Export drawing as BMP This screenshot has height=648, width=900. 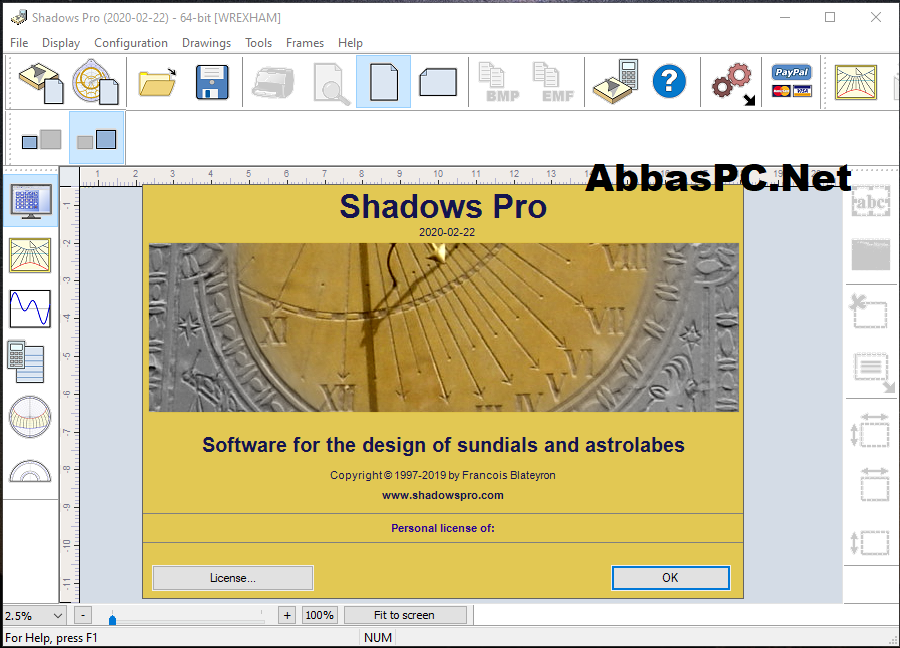pos(499,82)
